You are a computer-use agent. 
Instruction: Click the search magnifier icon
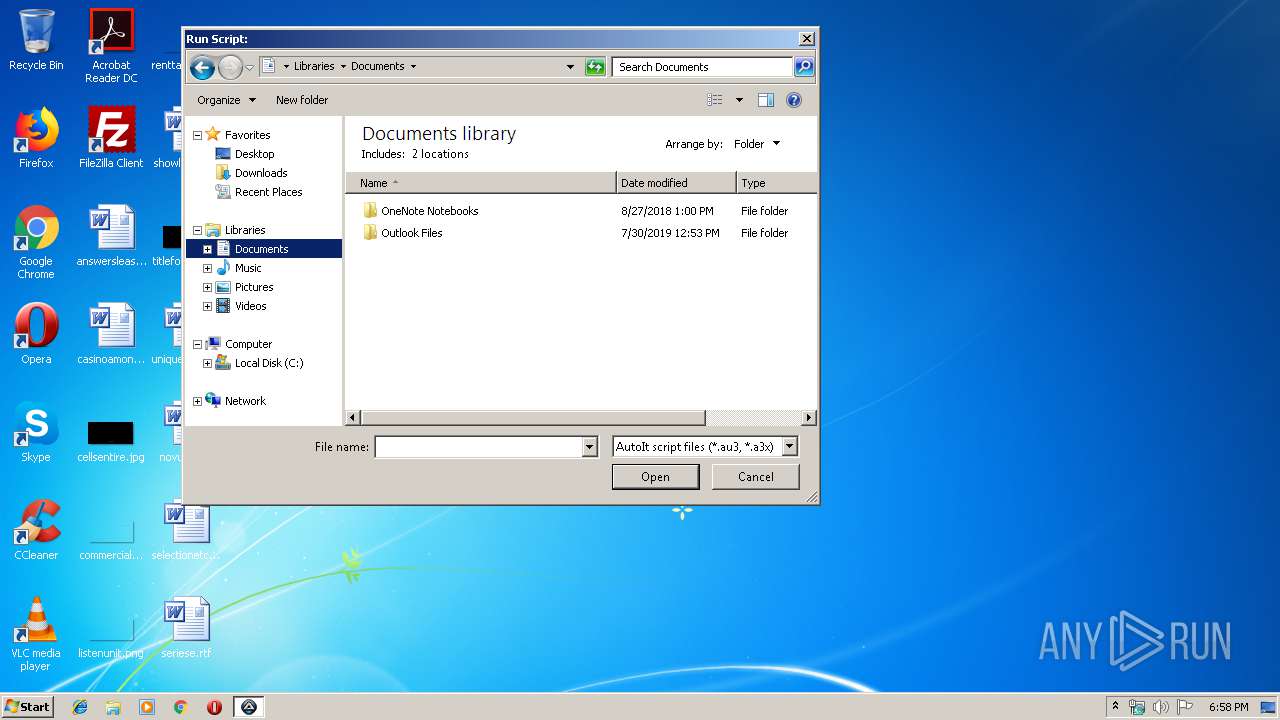[x=804, y=67]
